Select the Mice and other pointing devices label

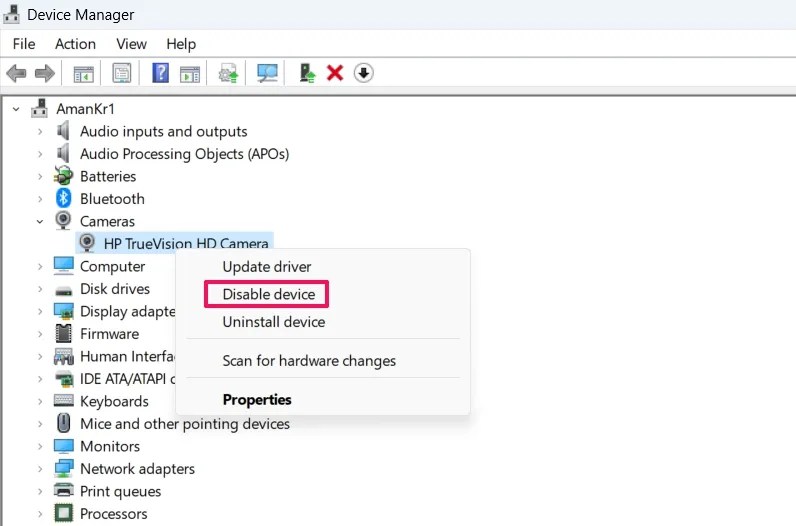[185, 423]
